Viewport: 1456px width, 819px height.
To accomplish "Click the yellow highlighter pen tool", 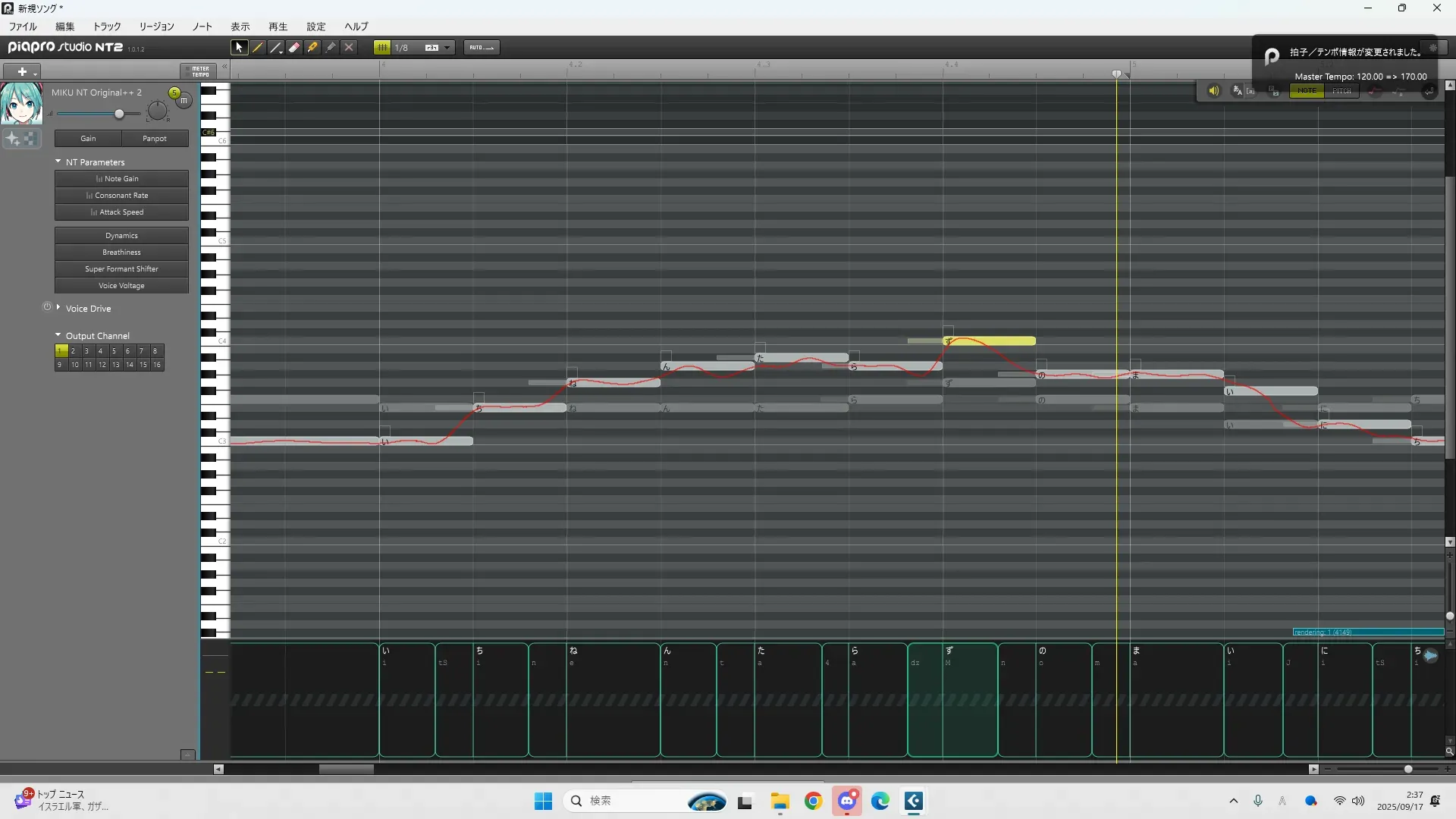I will [x=312, y=47].
